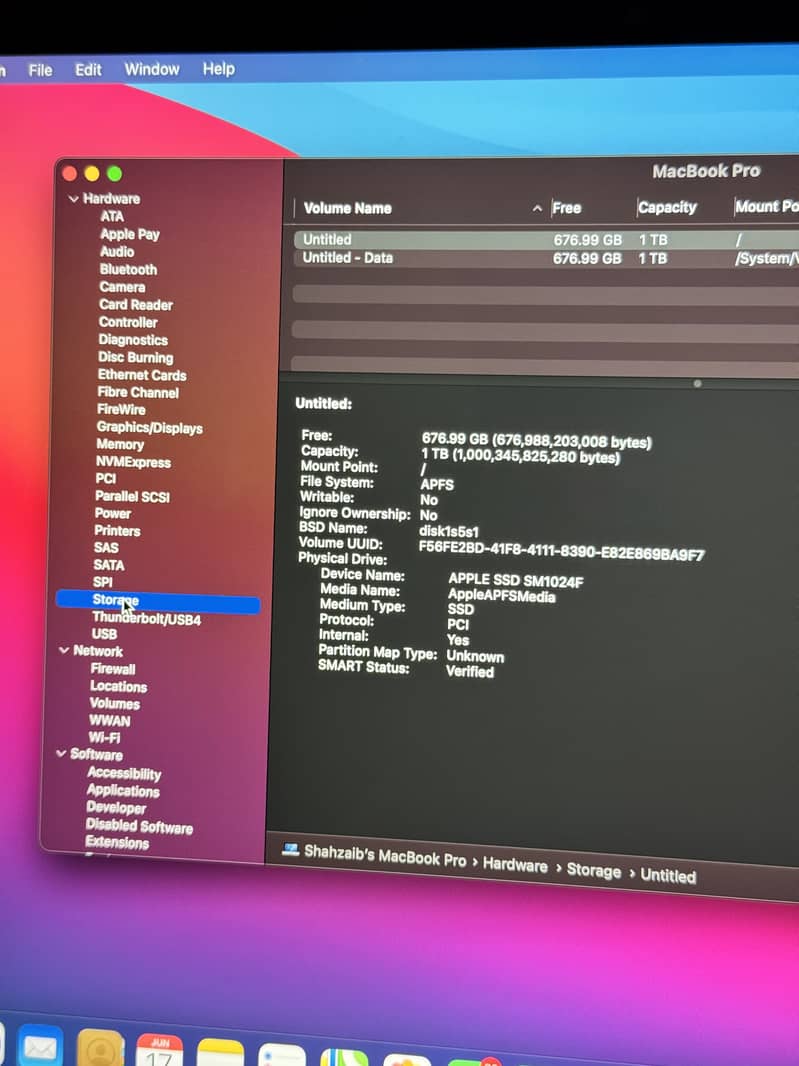
Task: Open the Edit menu
Action: click(88, 69)
